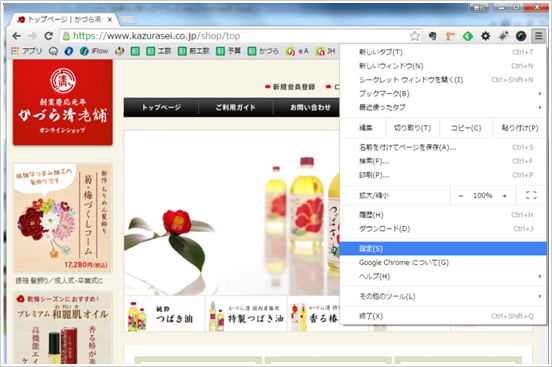
Task: Open the iFlow bookmark
Action: (x=94, y=51)
